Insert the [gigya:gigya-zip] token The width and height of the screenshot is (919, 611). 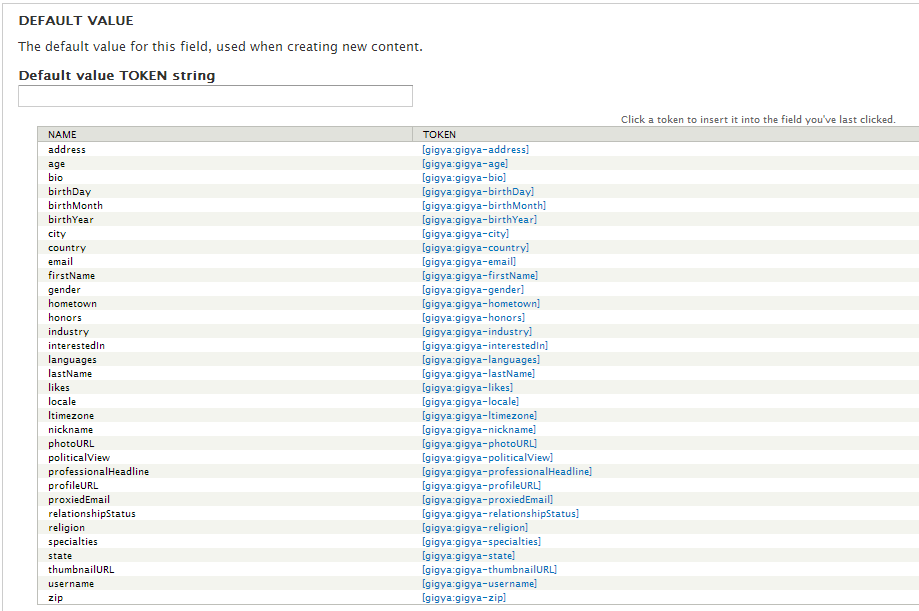464,598
